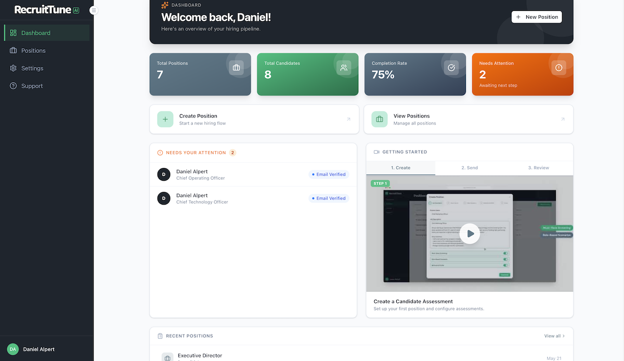Click the Create a Candidate Assessment title
This screenshot has height=361, width=624.
[x=413, y=301]
